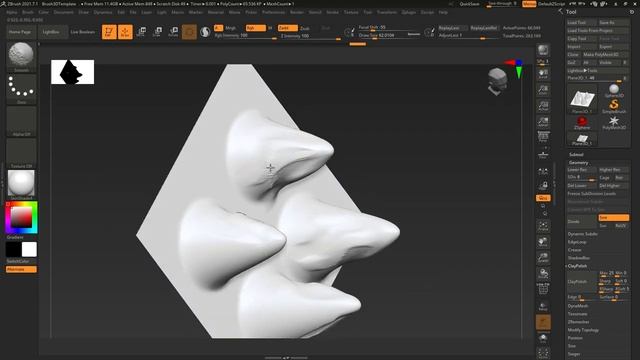Select the SimpleBrush tool
This screenshot has height=360, width=640.
614,106
